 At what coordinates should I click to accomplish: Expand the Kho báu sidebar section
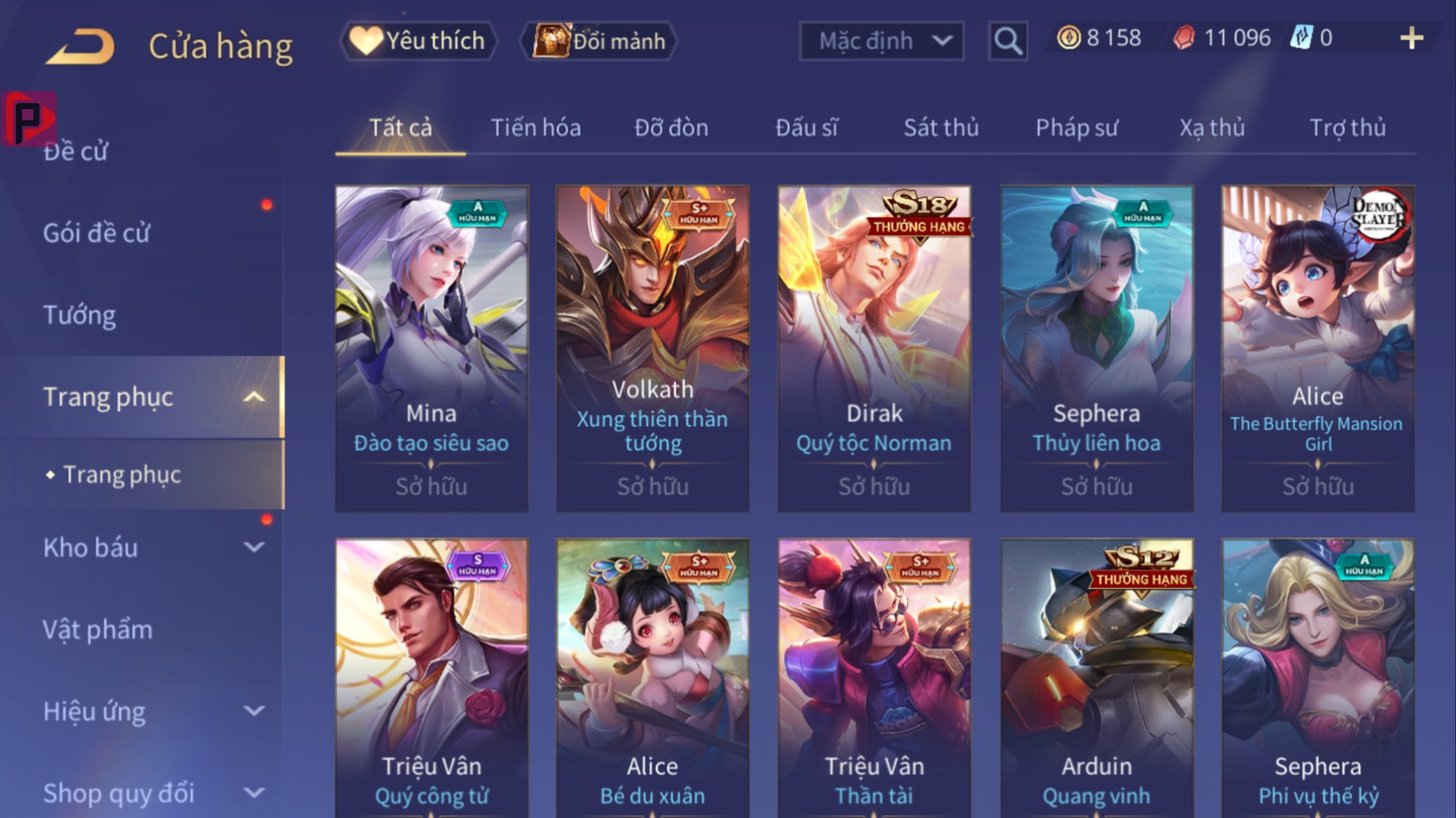click(253, 548)
